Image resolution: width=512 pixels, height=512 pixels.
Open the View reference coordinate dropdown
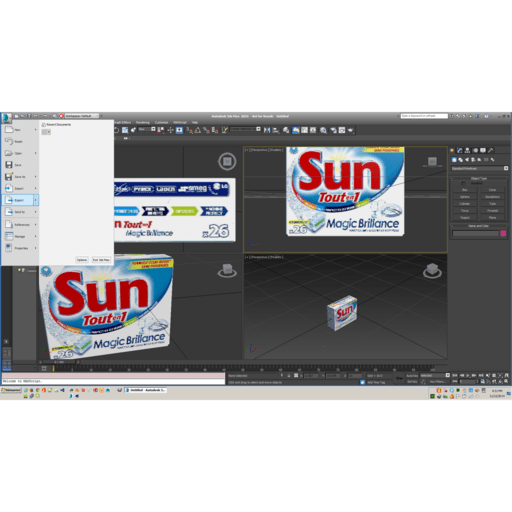click(x=147, y=129)
